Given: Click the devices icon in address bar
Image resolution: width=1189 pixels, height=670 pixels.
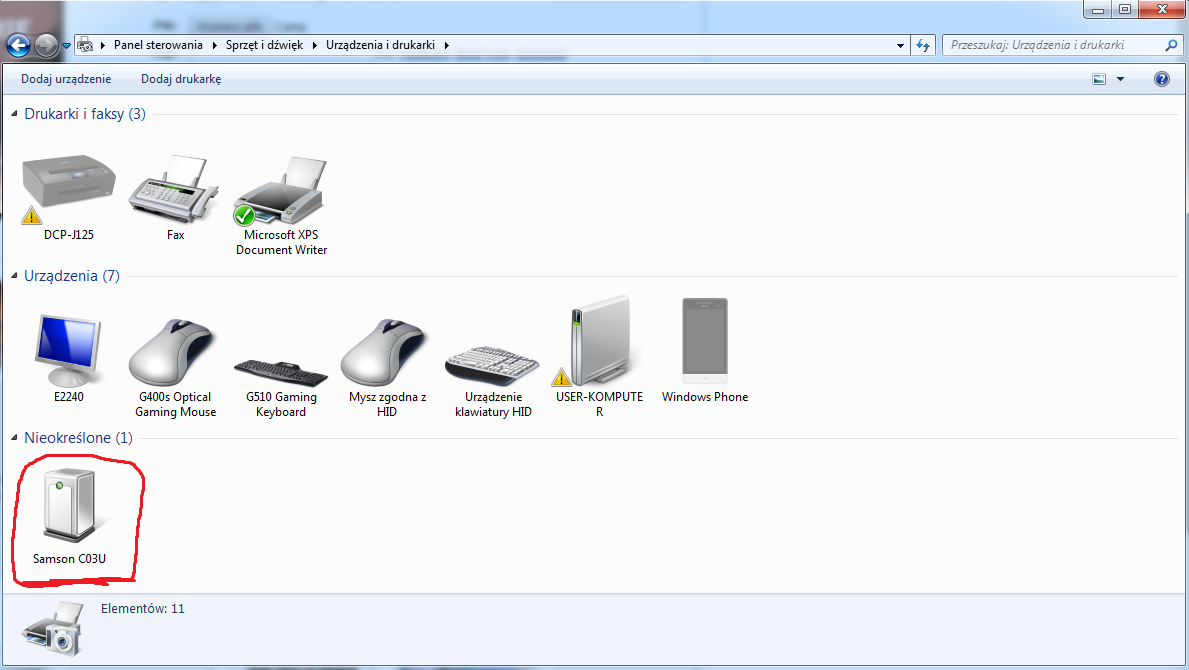Looking at the screenshot, I should coord(86,45).
